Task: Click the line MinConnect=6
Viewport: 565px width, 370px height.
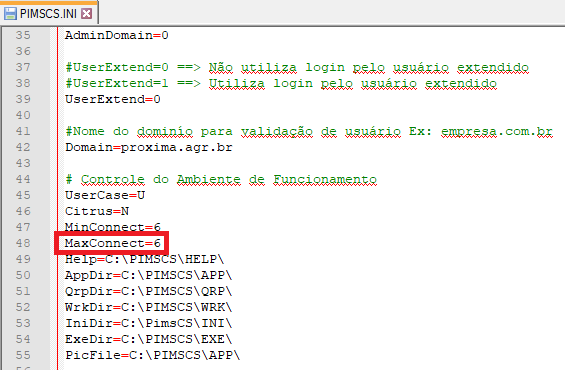Action: [x=113, y=227]
